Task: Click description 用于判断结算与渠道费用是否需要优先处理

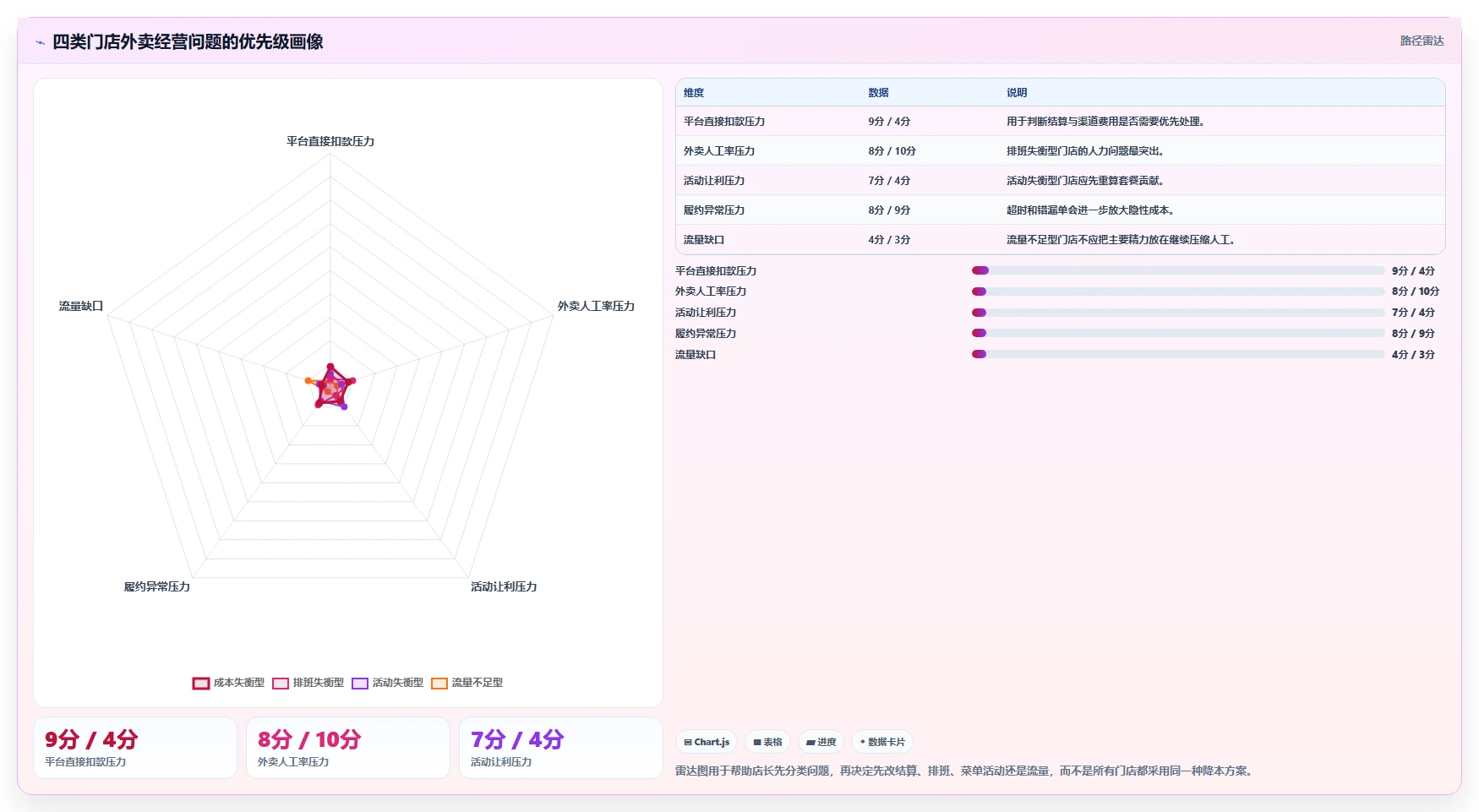Action: click(x=1105, y=122)
